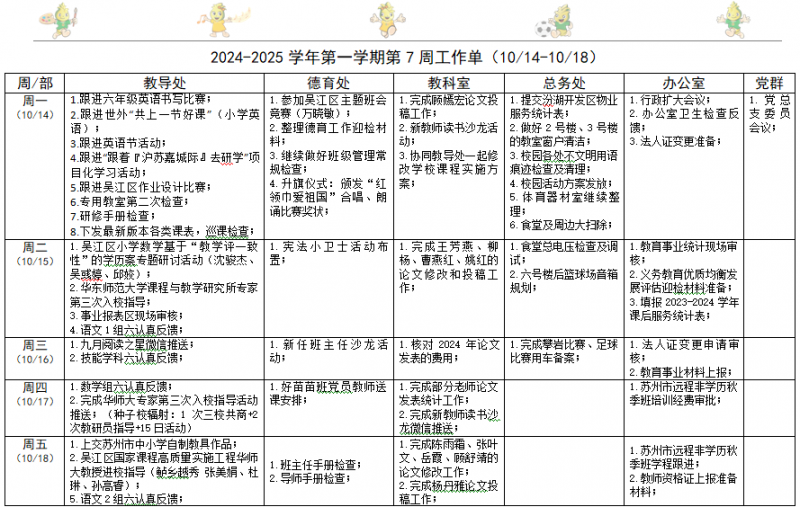This screenshot has width=800, height=507.
Task: Click the "4. 升旗仪式" item
Action: [x=328, y=197]
